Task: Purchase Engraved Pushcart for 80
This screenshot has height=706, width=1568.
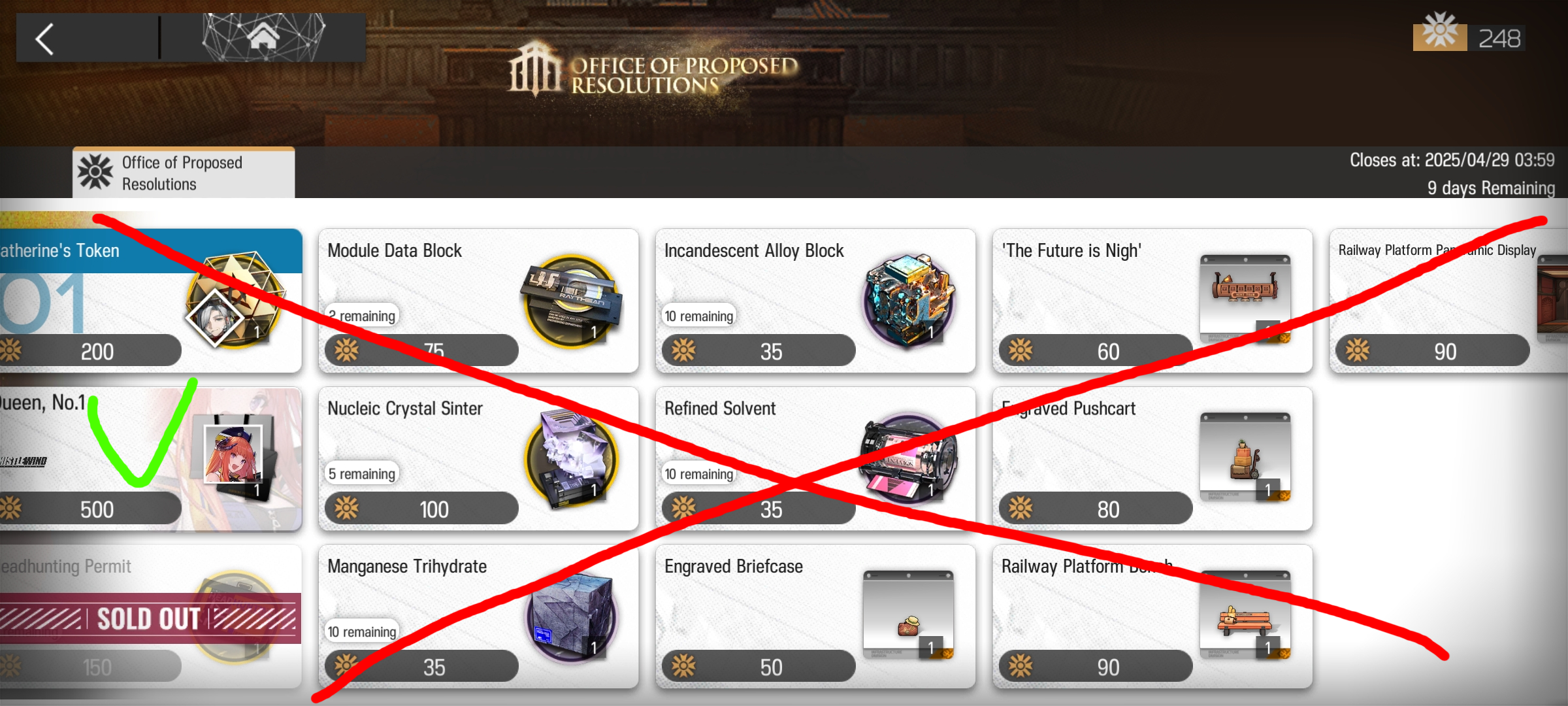Action: pyautogui.click(x=1096, y=509)
